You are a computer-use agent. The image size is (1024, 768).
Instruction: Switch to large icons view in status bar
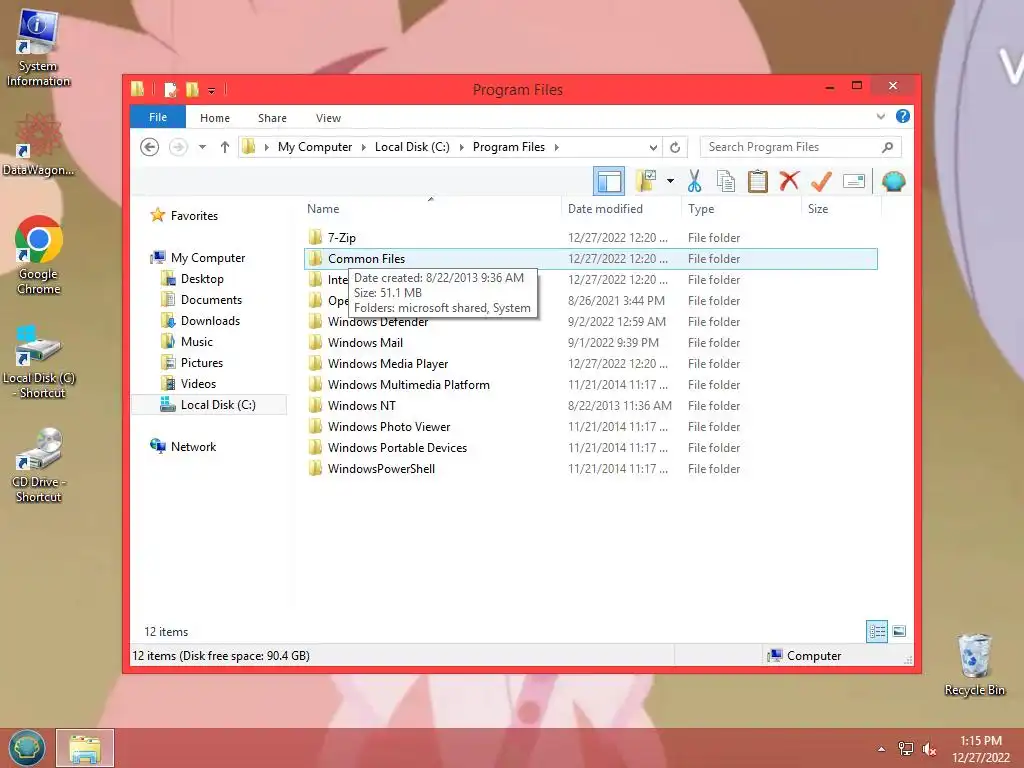pyautogui.click(x=899, y=631)
